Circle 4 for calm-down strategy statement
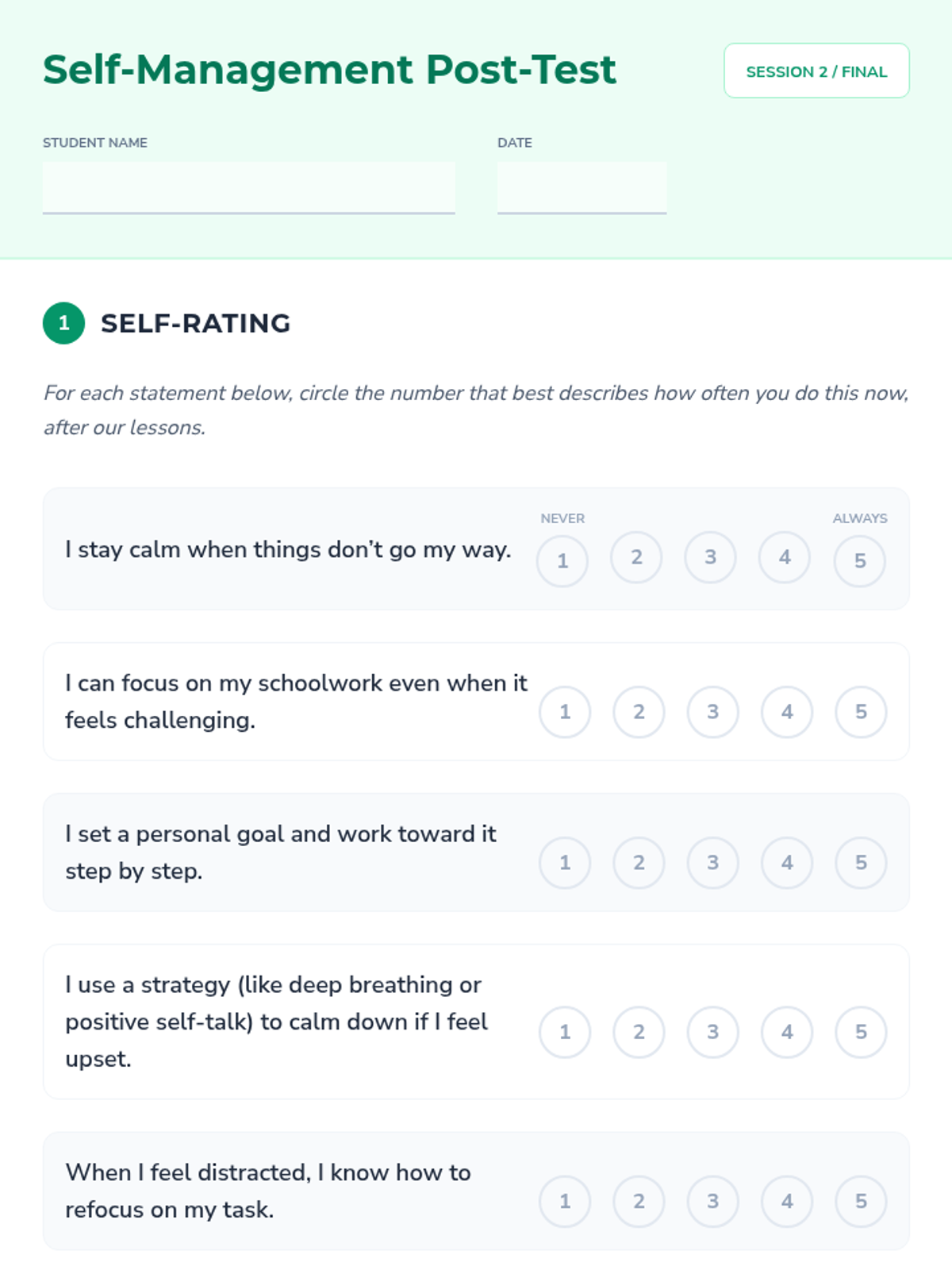This screenshot has height=1270, width=952. tap(787, 1032)
